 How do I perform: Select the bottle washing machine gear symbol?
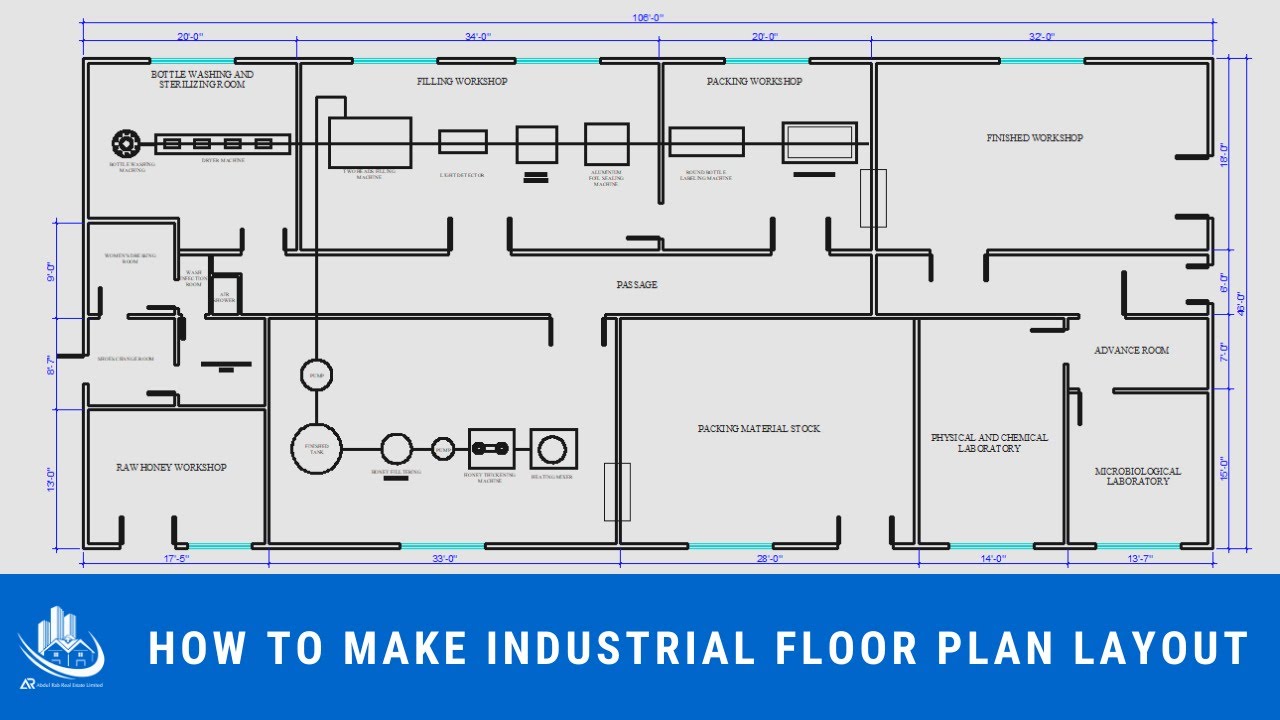coord(126,143)
